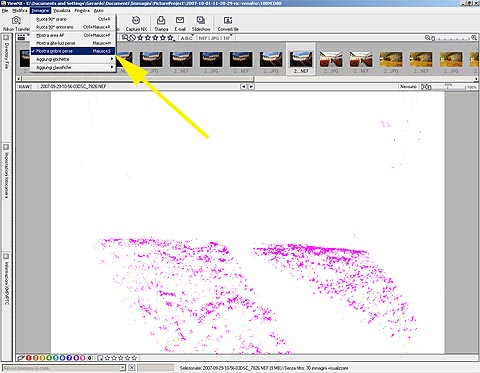Open the Converti file tool

pyautogui.click(x=228, y=24)
